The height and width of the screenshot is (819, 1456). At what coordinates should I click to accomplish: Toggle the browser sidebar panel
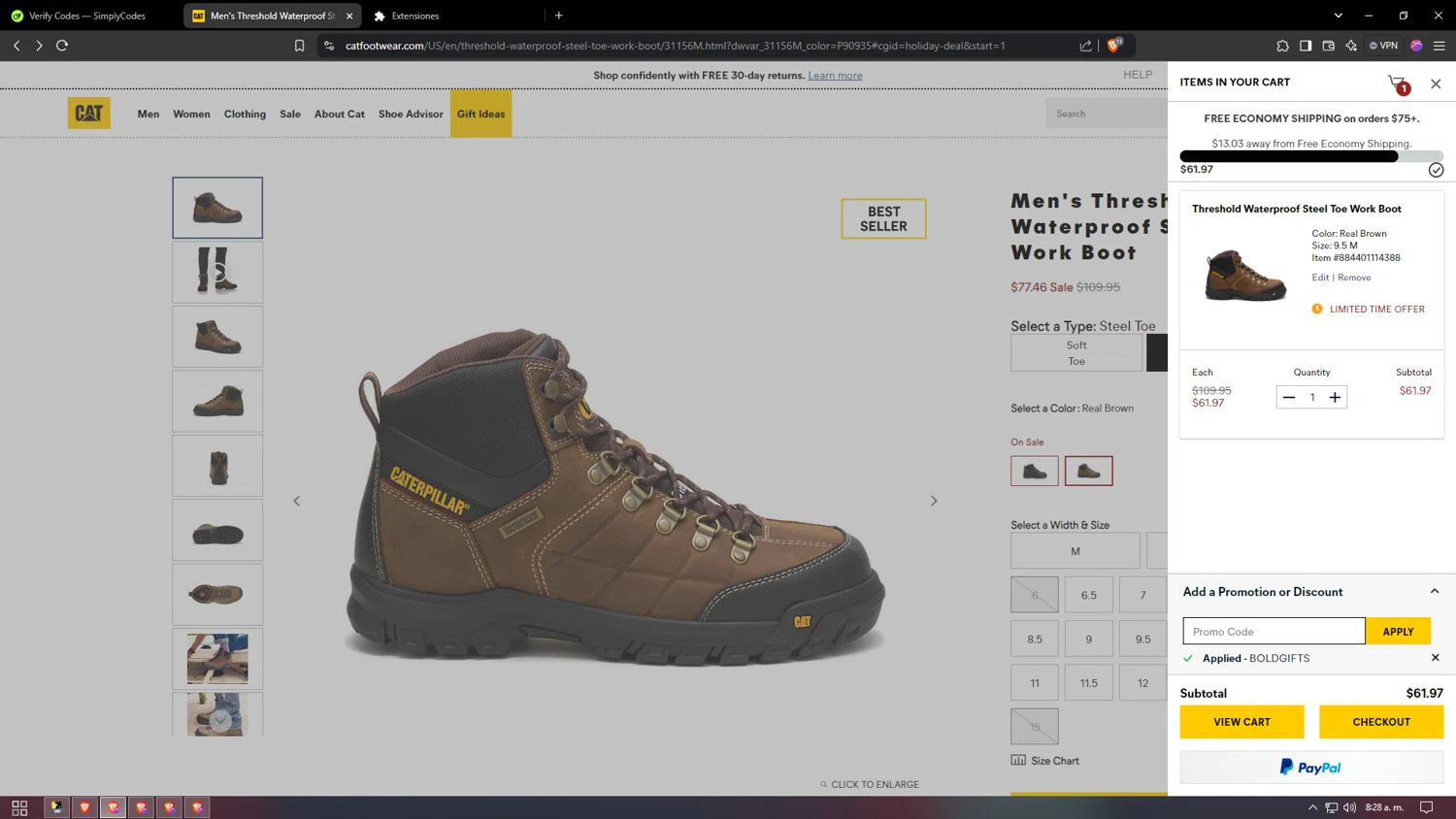tap(1306, 46)
